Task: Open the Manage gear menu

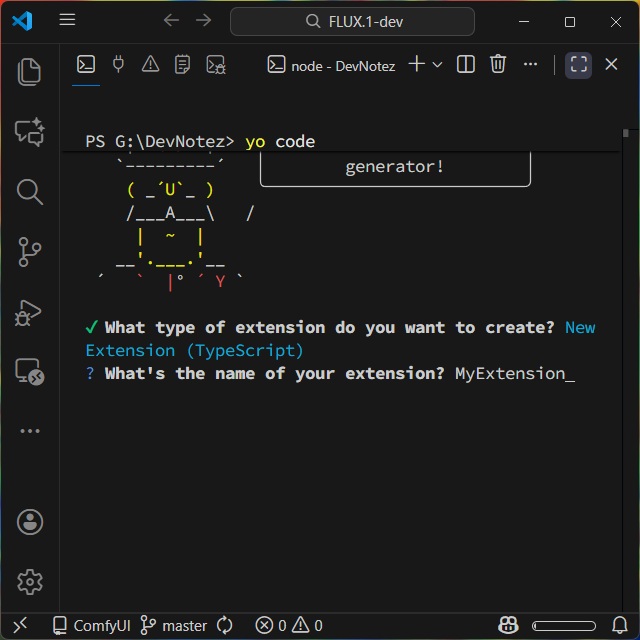Action: point(30,581)
